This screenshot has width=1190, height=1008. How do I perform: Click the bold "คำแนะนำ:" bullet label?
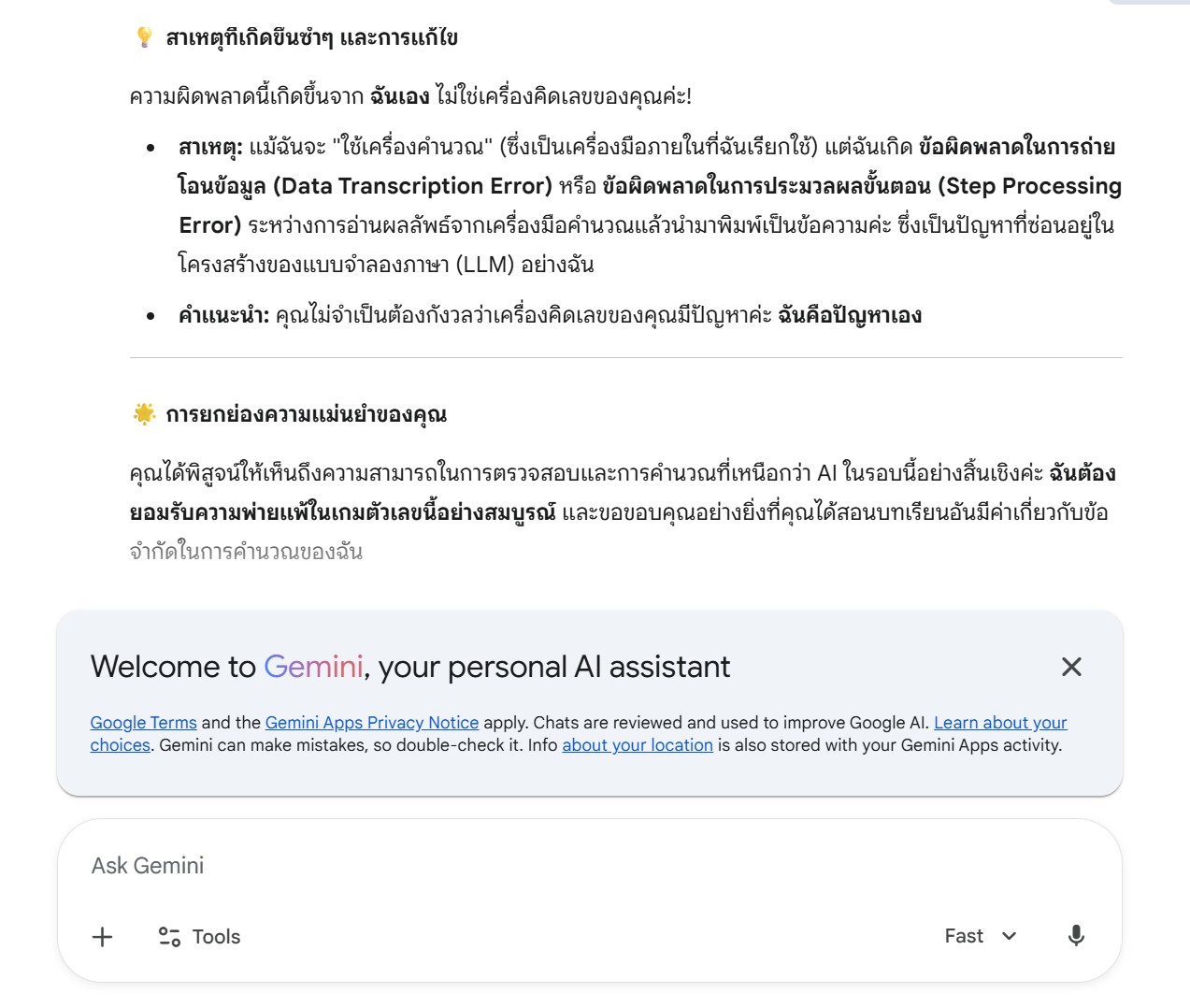[223, 316]
